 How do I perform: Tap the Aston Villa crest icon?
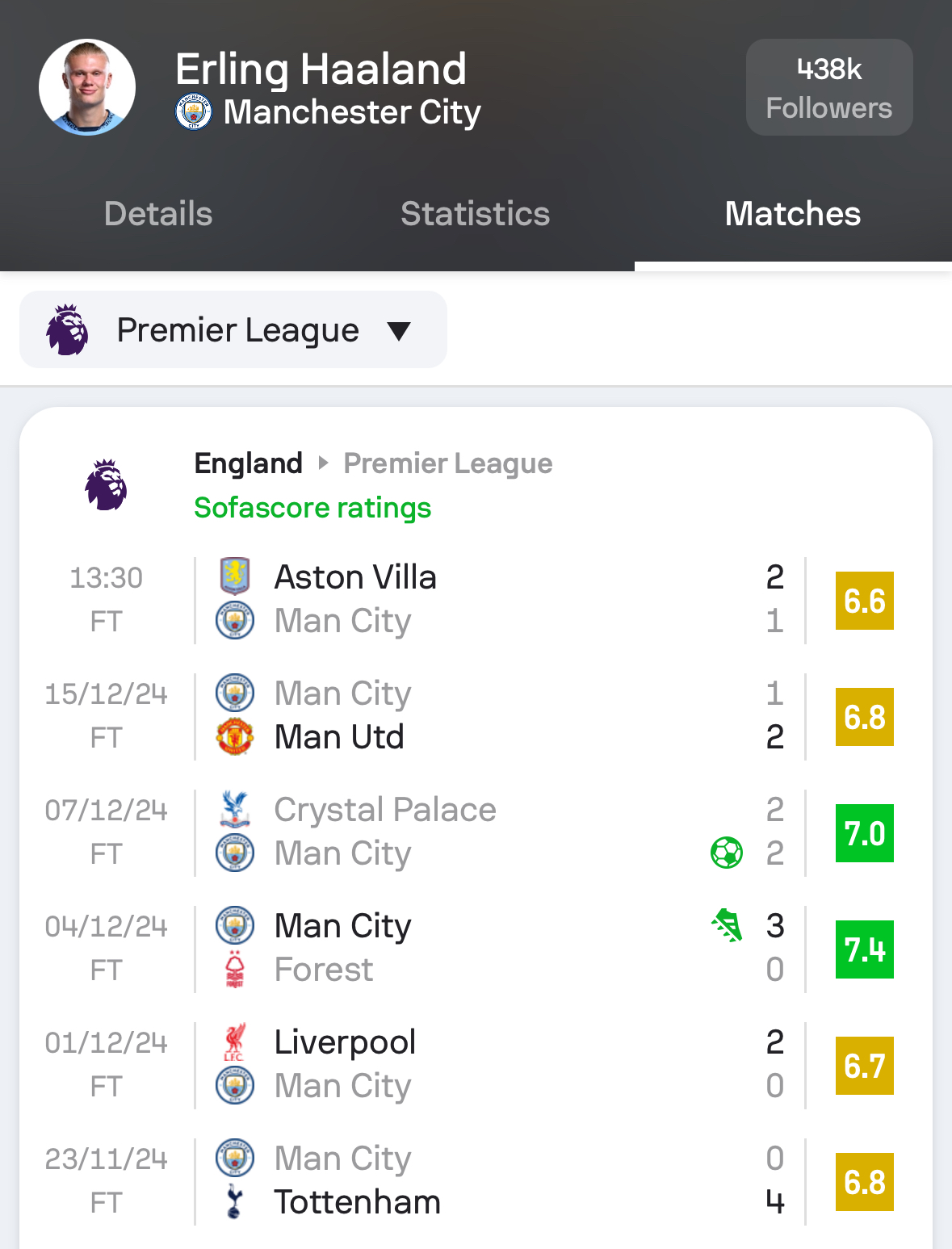(x=235, y=576)
